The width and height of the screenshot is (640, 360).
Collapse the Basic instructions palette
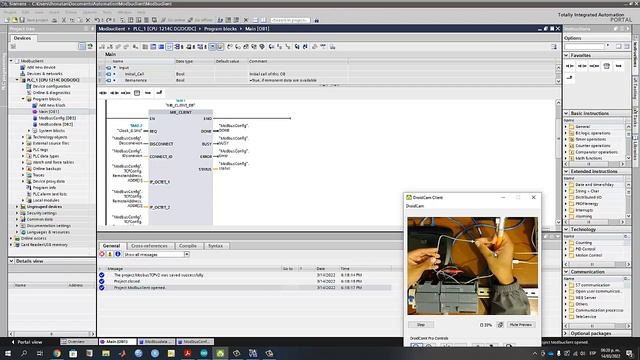point(567,113)
